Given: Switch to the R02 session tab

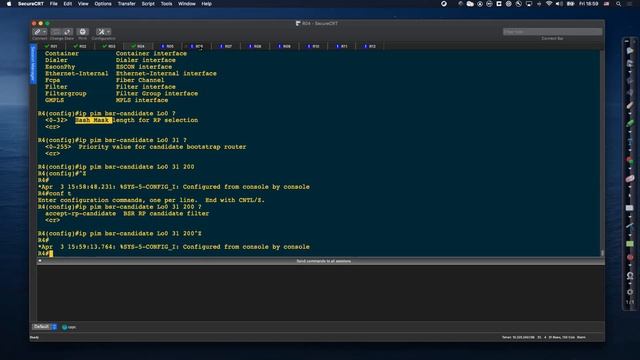Looking at the screenshot, I should [x=80, y=46].
